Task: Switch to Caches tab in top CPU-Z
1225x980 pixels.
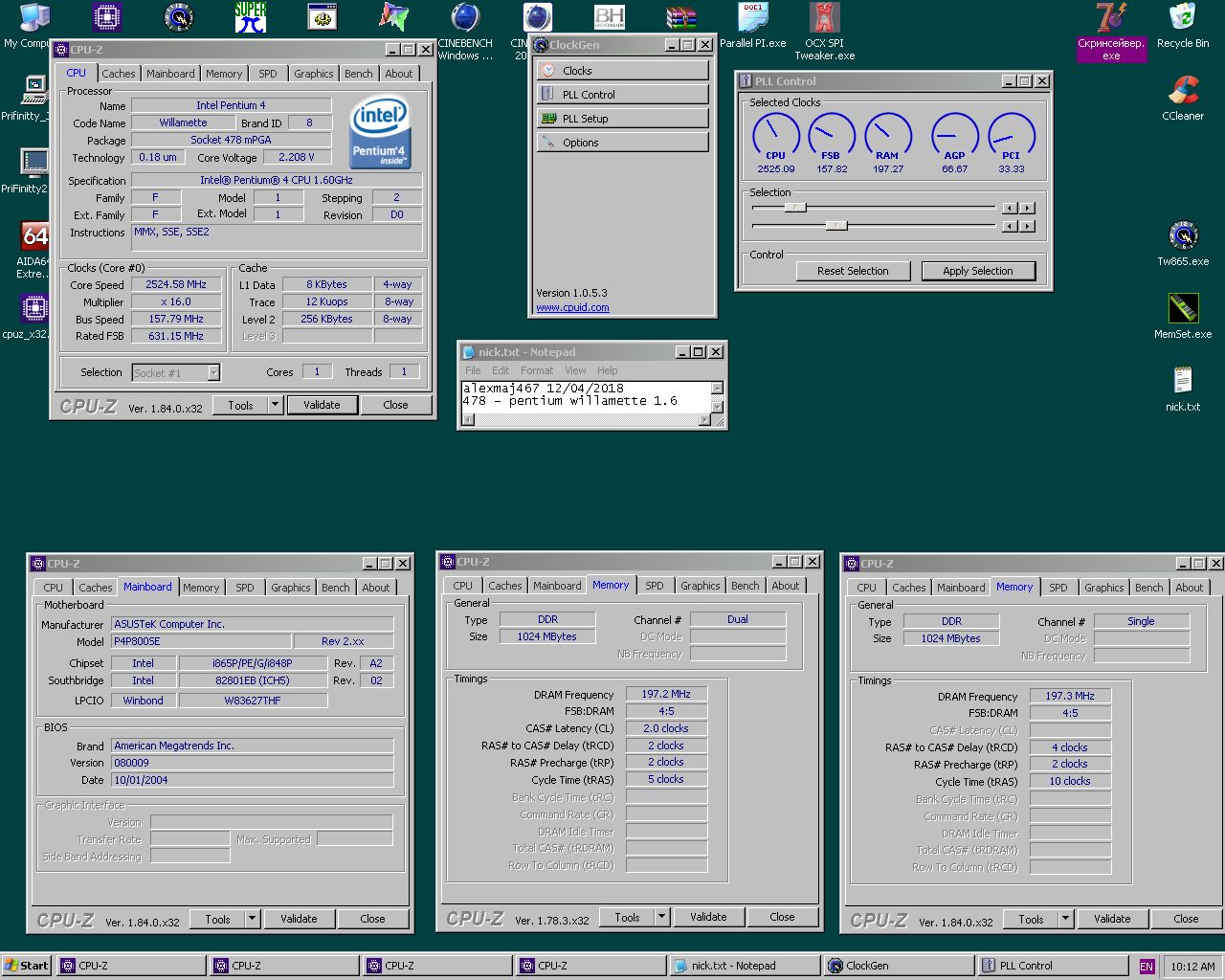Action: [119, 74]
